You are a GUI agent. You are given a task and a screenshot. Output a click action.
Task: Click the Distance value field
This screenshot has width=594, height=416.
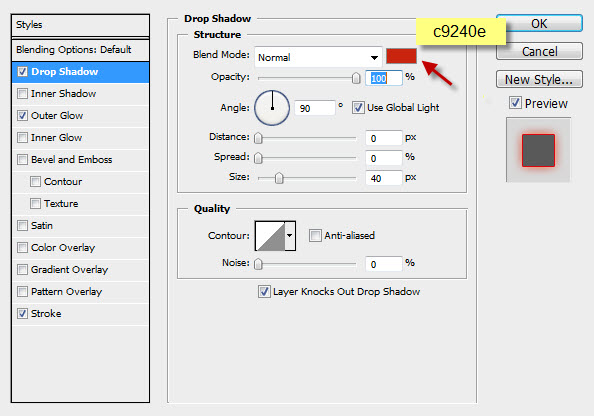click(x=383, y=138)
